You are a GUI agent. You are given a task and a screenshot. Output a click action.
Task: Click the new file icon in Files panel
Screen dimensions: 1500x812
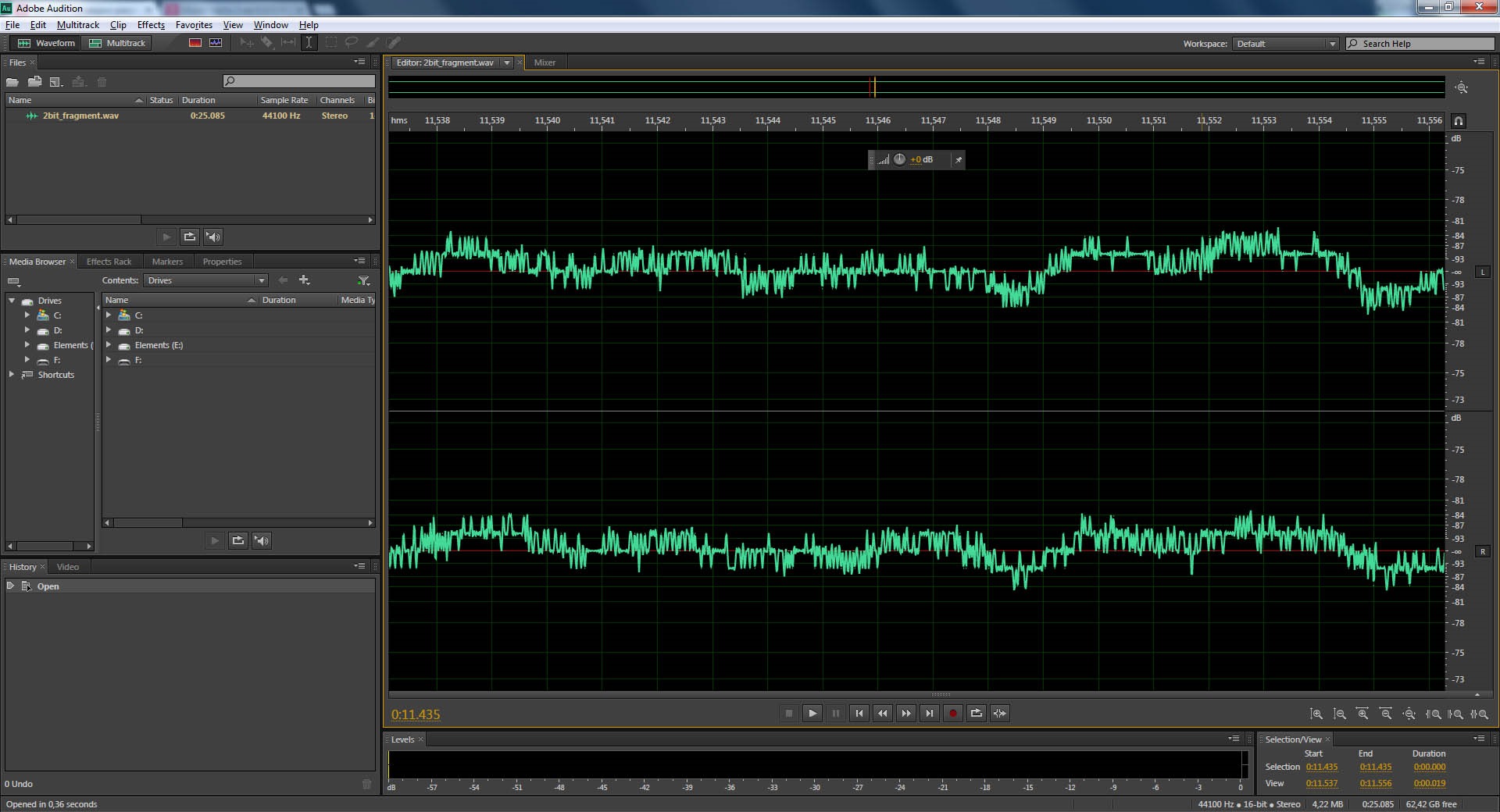56,82
